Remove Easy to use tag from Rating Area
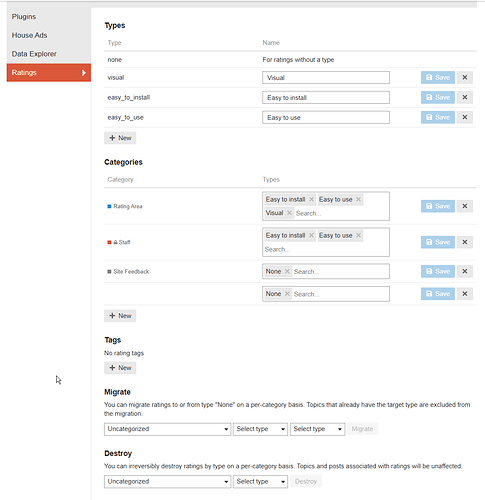 point(358,199)
